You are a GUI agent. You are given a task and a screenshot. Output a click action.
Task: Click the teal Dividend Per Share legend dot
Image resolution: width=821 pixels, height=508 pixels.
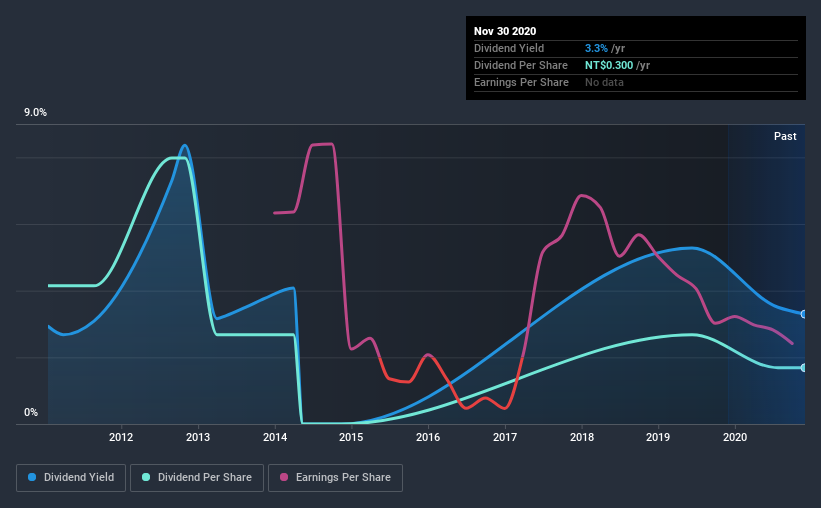click(146, 477)
